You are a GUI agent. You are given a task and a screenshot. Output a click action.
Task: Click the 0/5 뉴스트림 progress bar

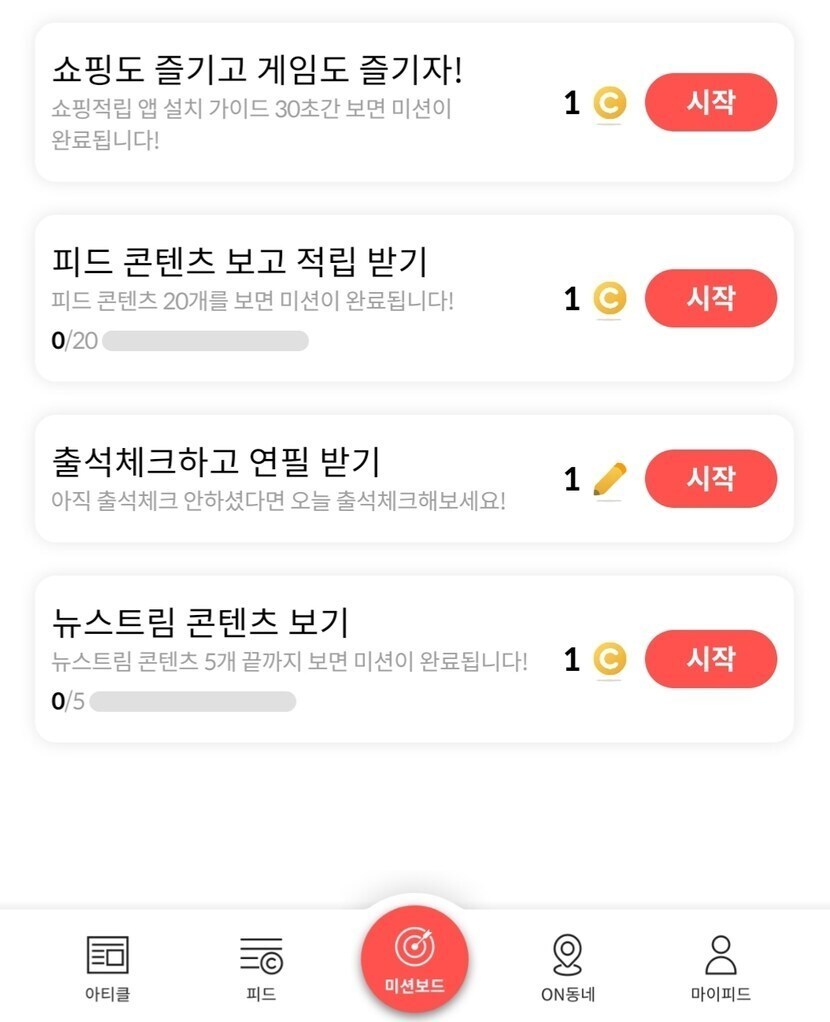click(x=192, y=702)
